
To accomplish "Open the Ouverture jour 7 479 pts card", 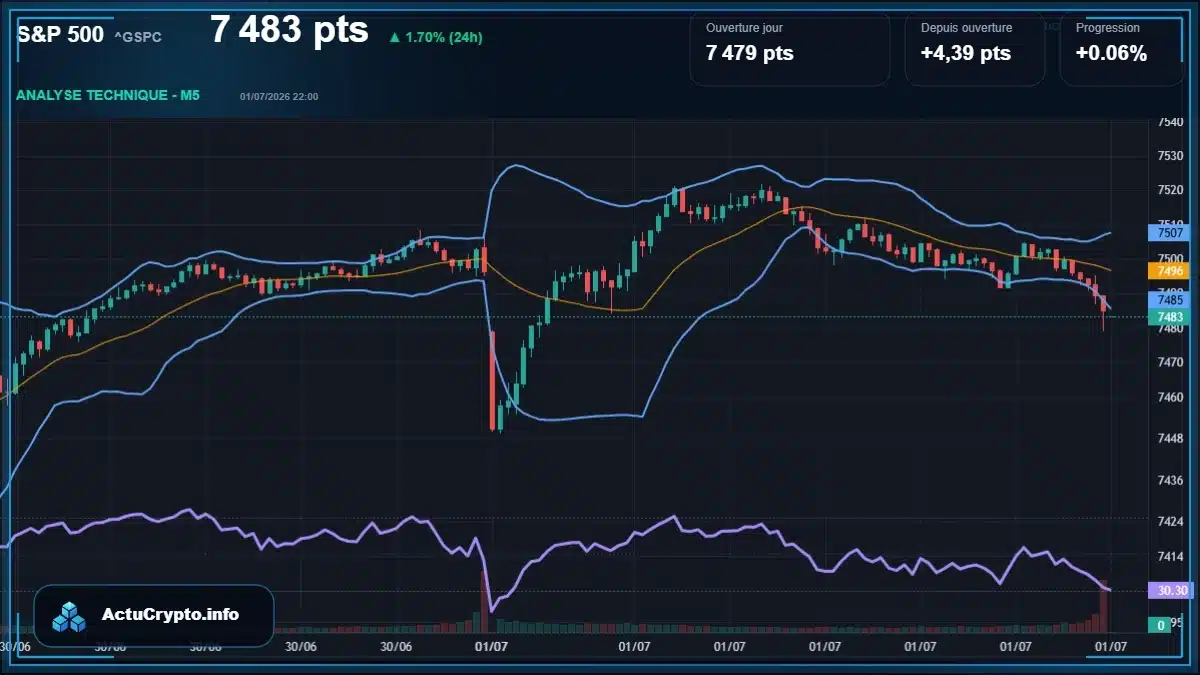I will pos(789,49).
